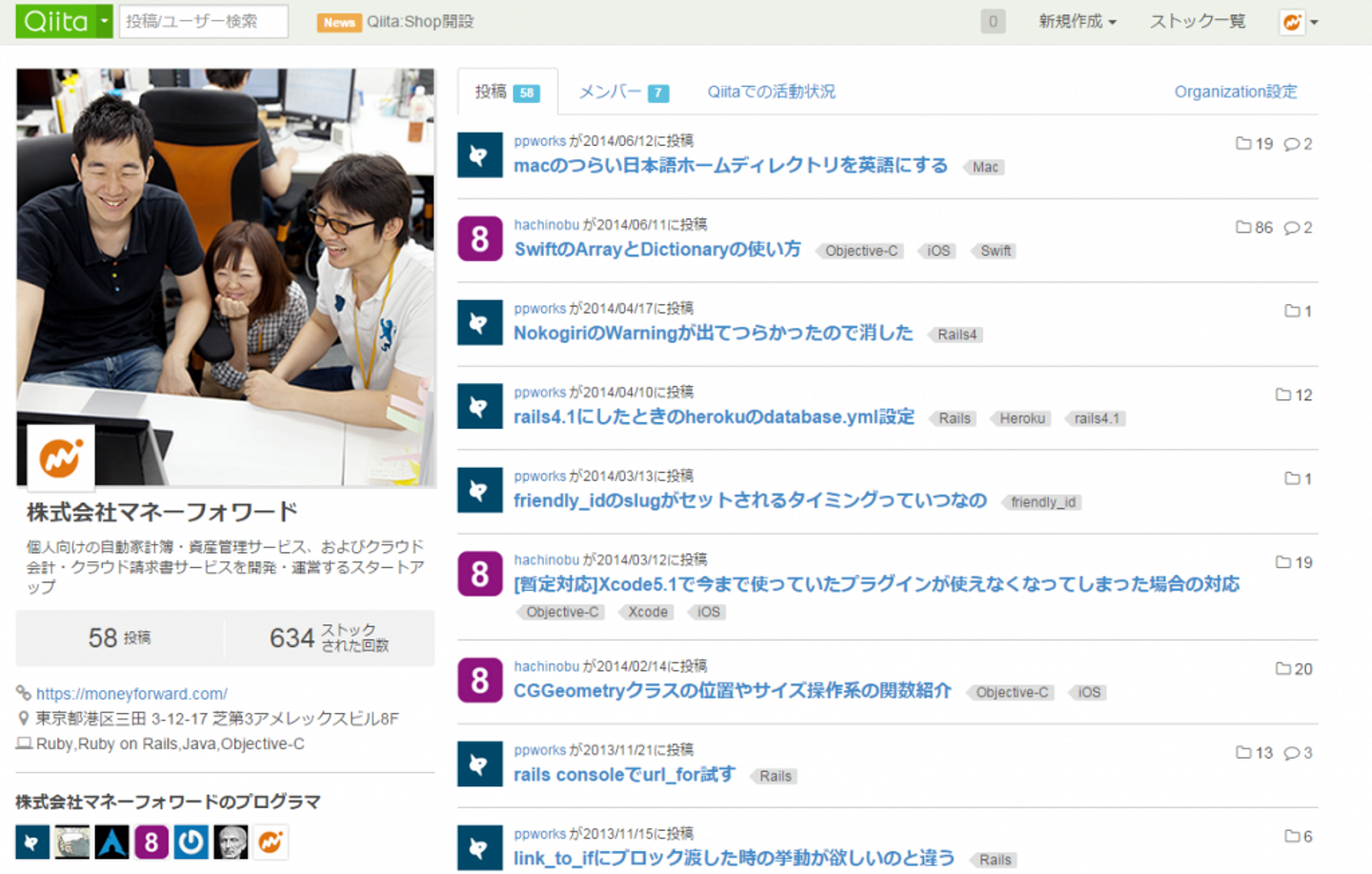Click hachinobu avatar beside the CGGeometry post

[480, 681]
